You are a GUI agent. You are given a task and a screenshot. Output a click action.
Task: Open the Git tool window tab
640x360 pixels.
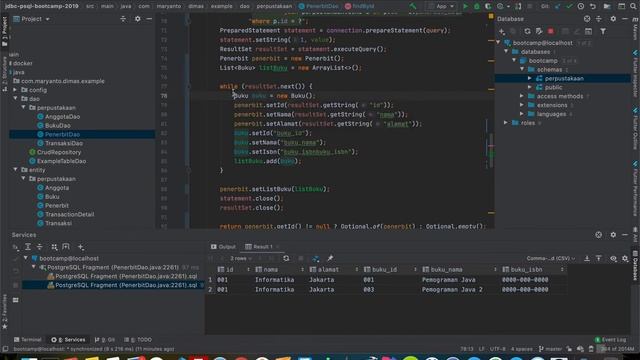click(104, 340)
